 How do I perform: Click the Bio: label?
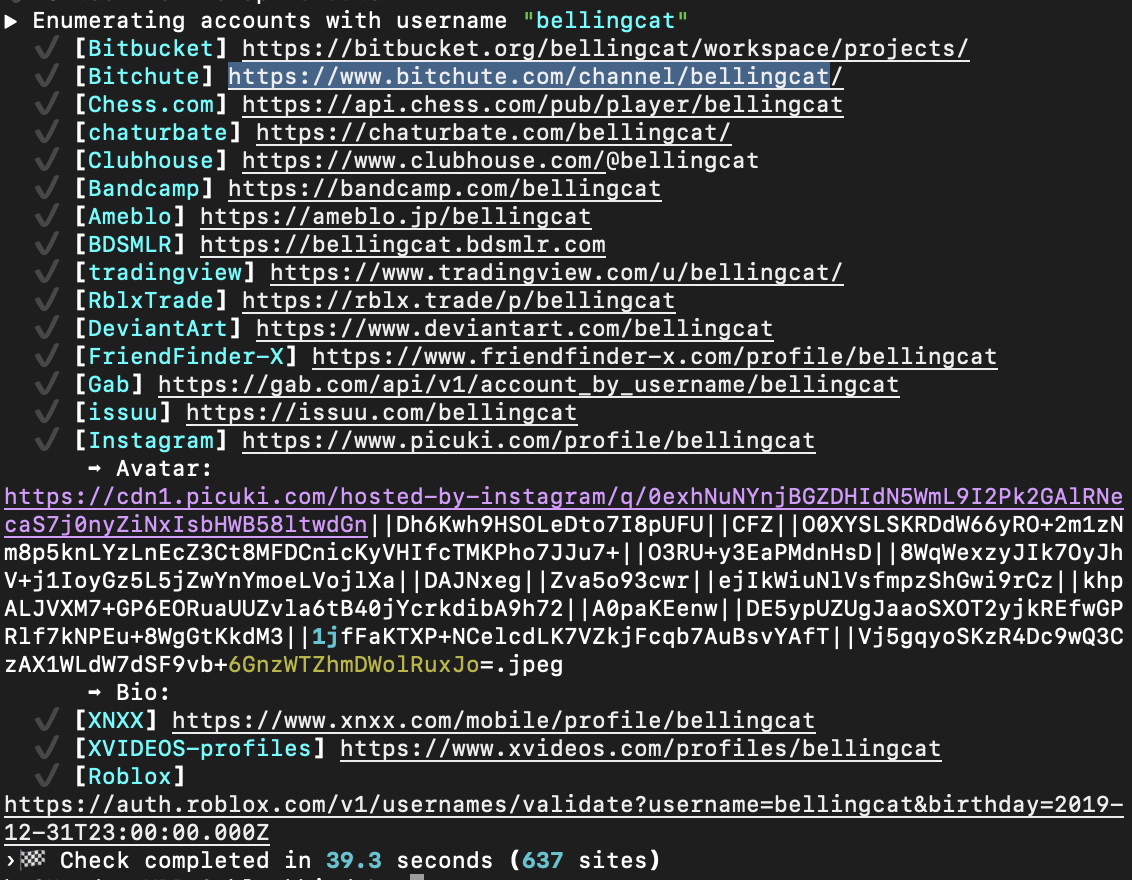click(x=143, y=692)
